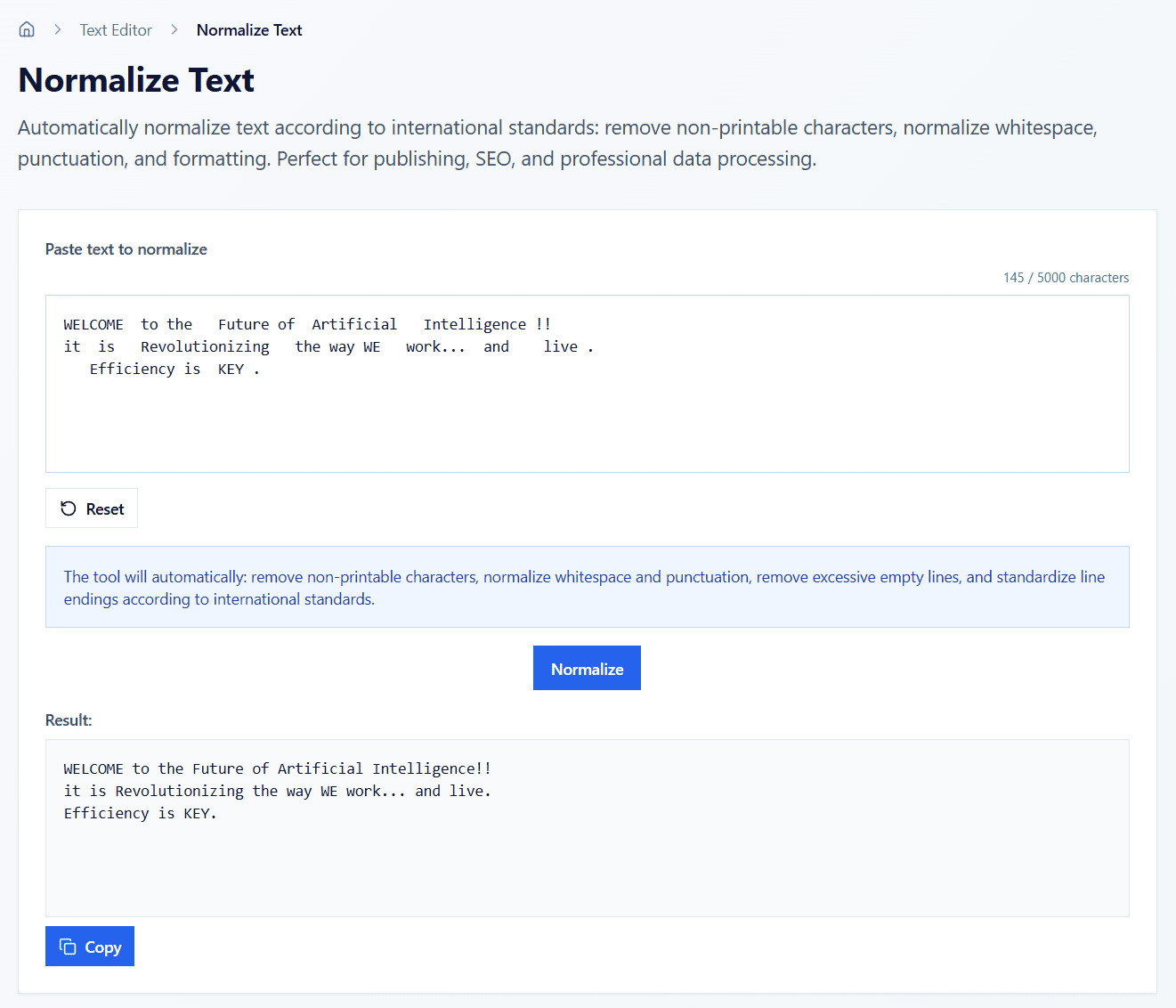Click the chevron separator after the home icon
This screenshot has width=1176, height=1008.
(56, 28)
